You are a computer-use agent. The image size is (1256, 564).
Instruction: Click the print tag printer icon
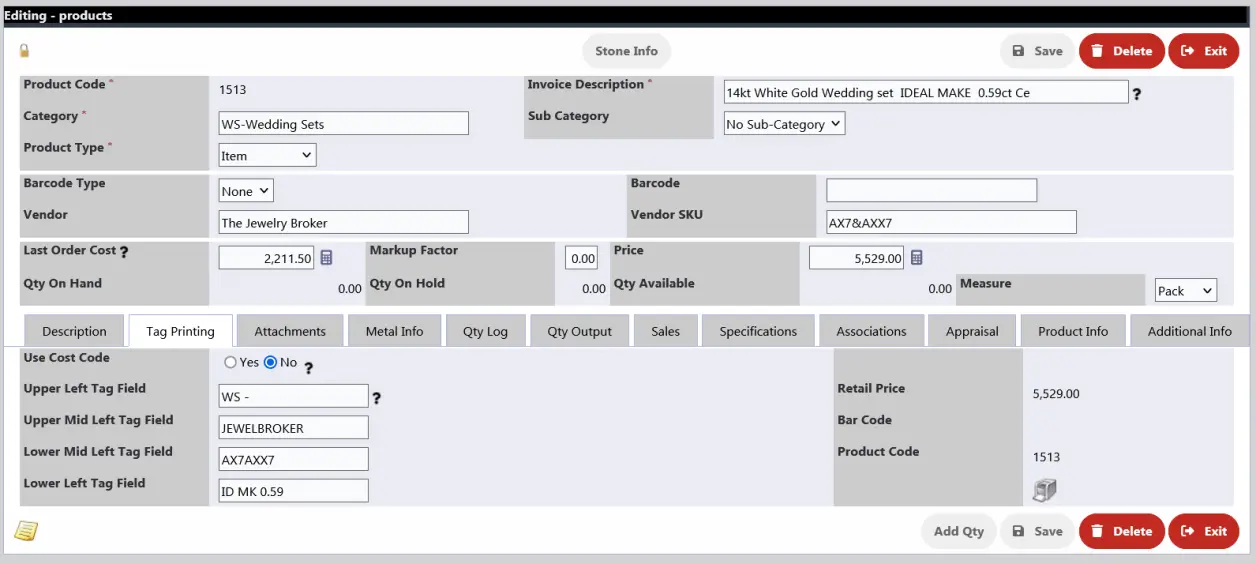[x=1045, y=490]
